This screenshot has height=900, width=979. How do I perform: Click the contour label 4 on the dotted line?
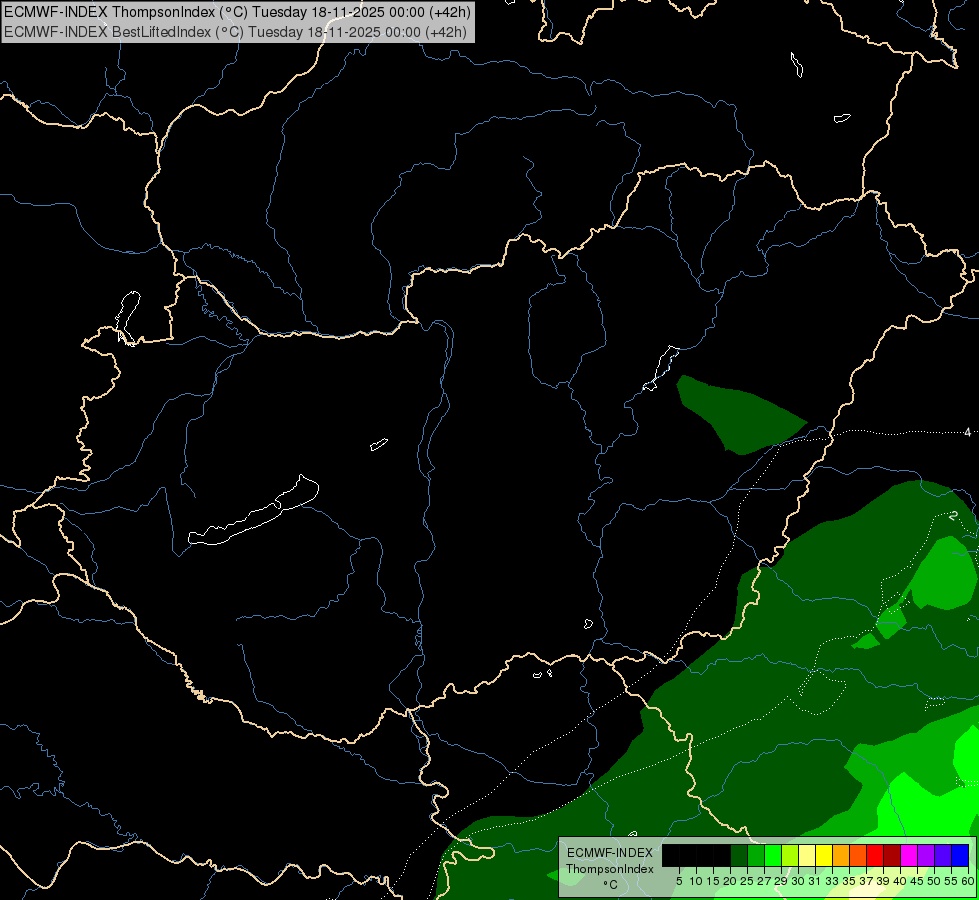(968, 432)
